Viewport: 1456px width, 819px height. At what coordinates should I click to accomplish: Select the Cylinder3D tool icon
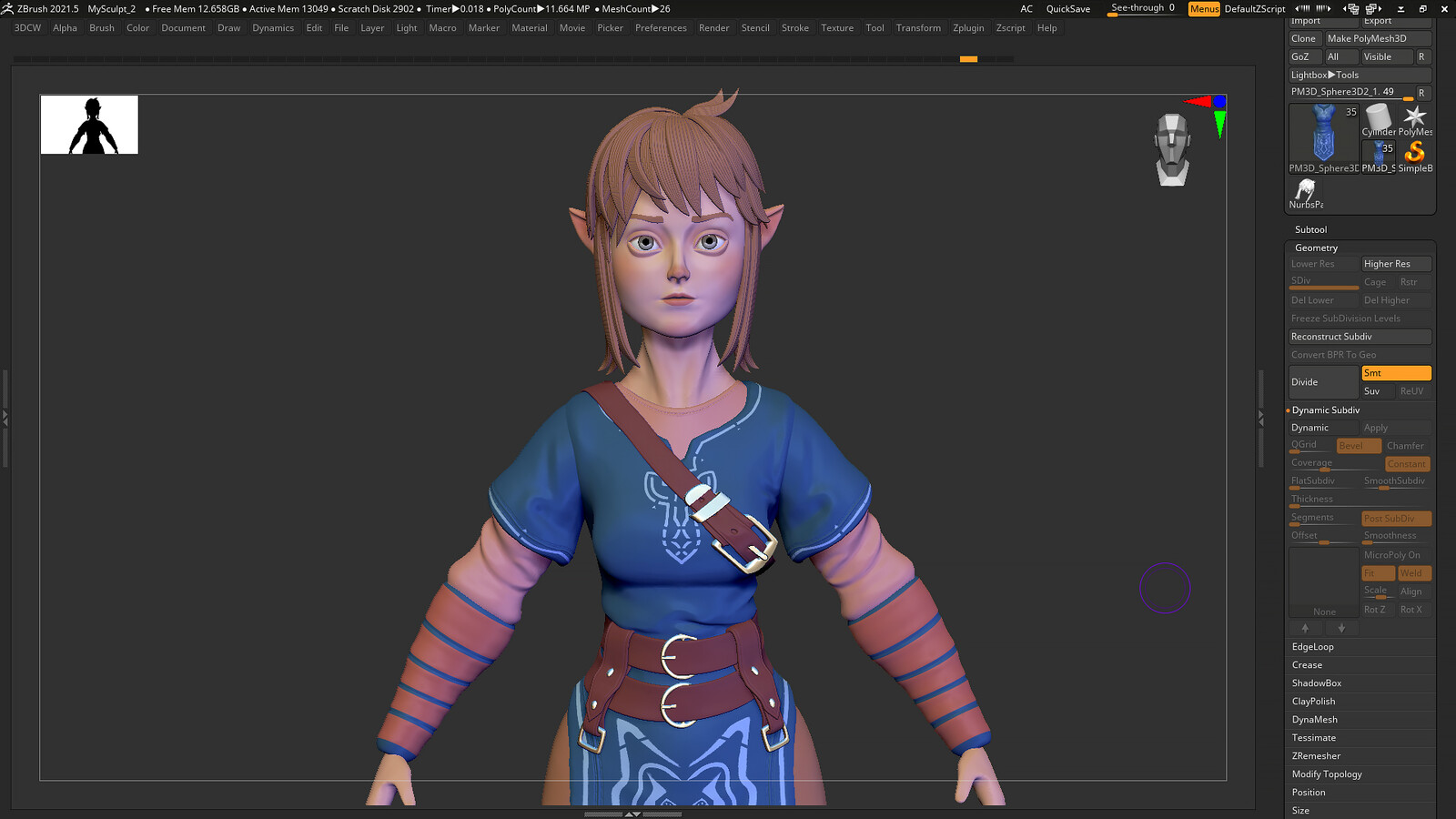pyautogui.click(x=1378, y=118)
